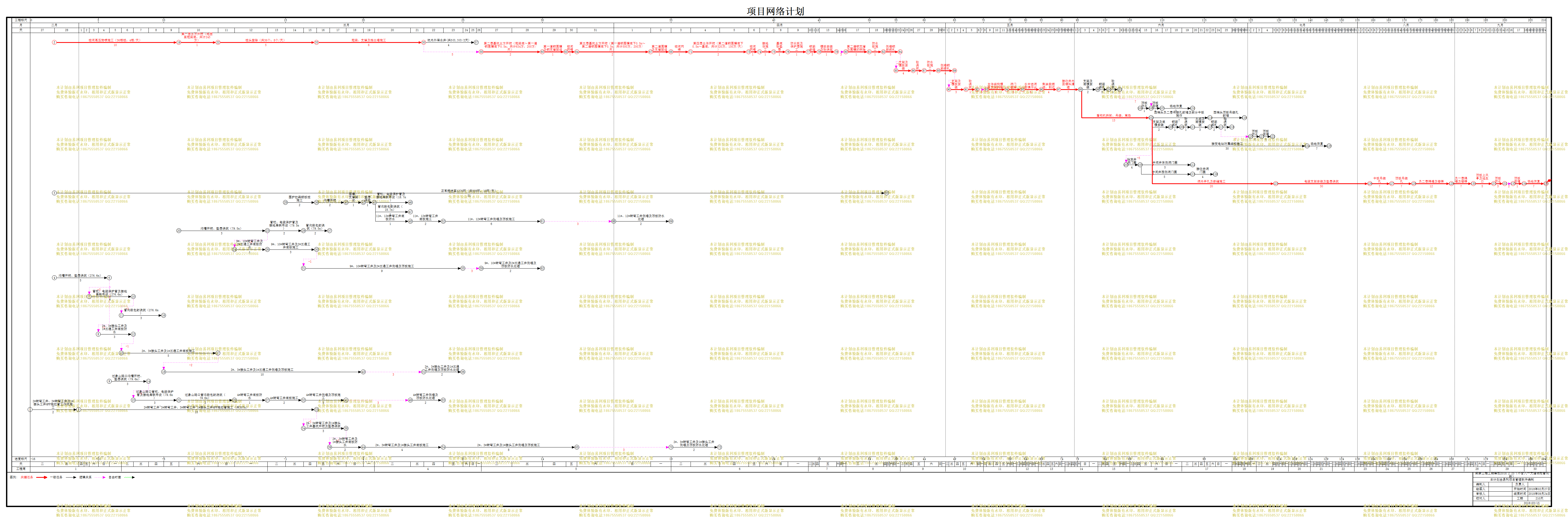1568x517 pixels.
Task: Select task label 坑内外降水井
Action: (x=449, y=40)
